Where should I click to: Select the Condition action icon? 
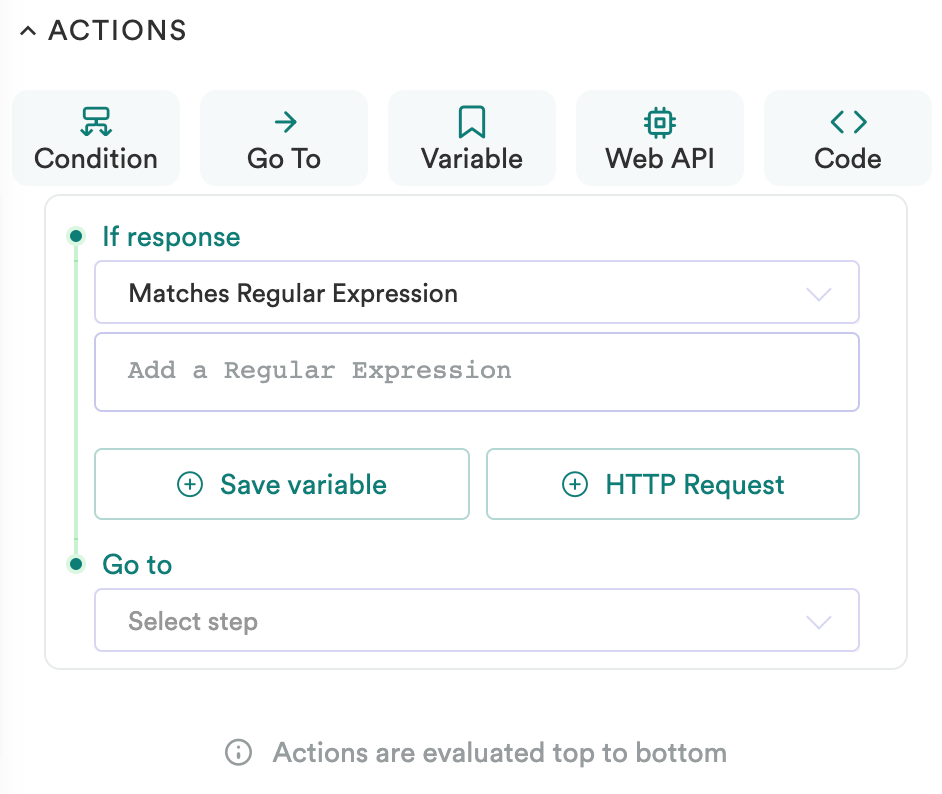click(x=96, y=122)
